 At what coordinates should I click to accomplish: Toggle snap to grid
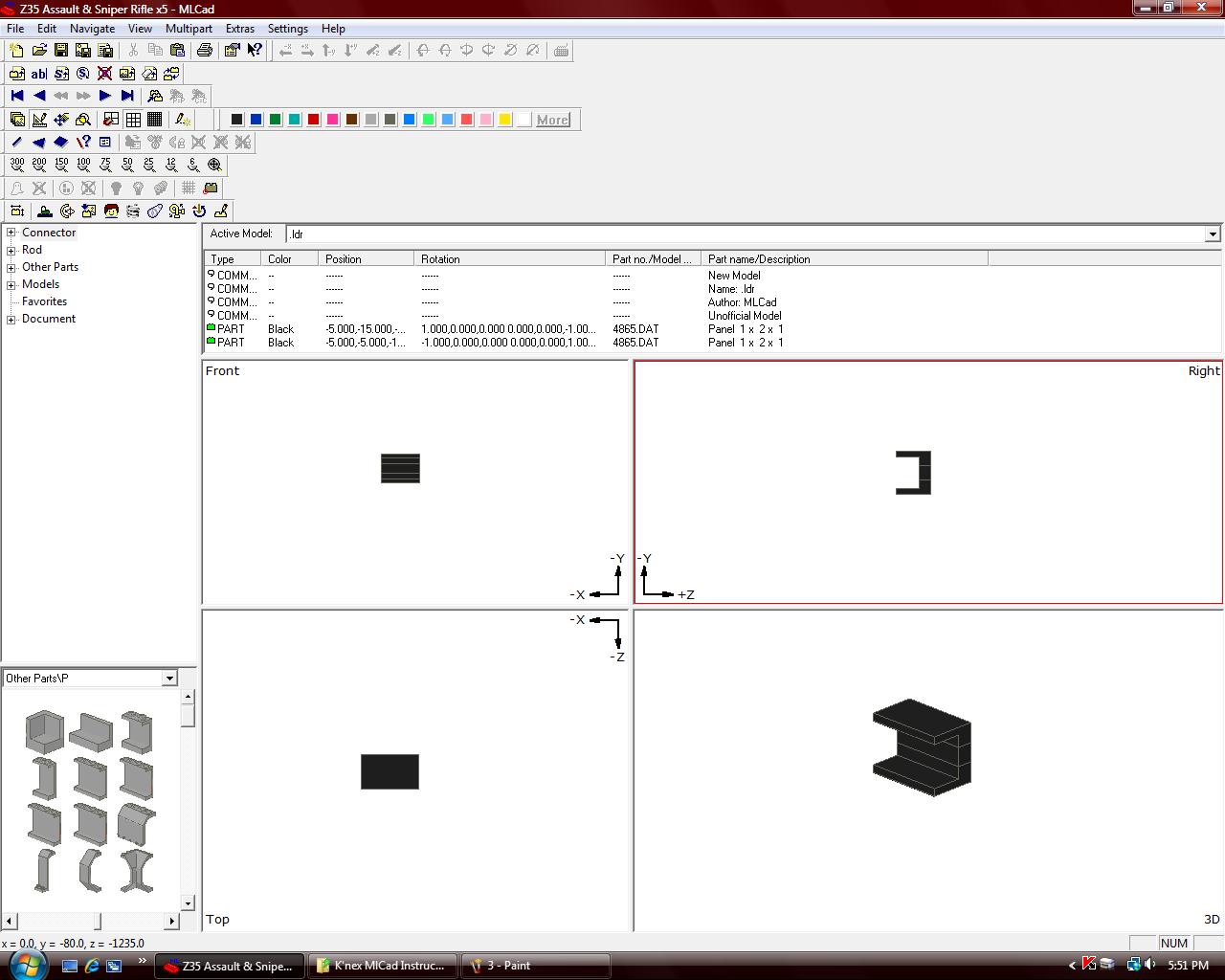click(x=111, y=120)
